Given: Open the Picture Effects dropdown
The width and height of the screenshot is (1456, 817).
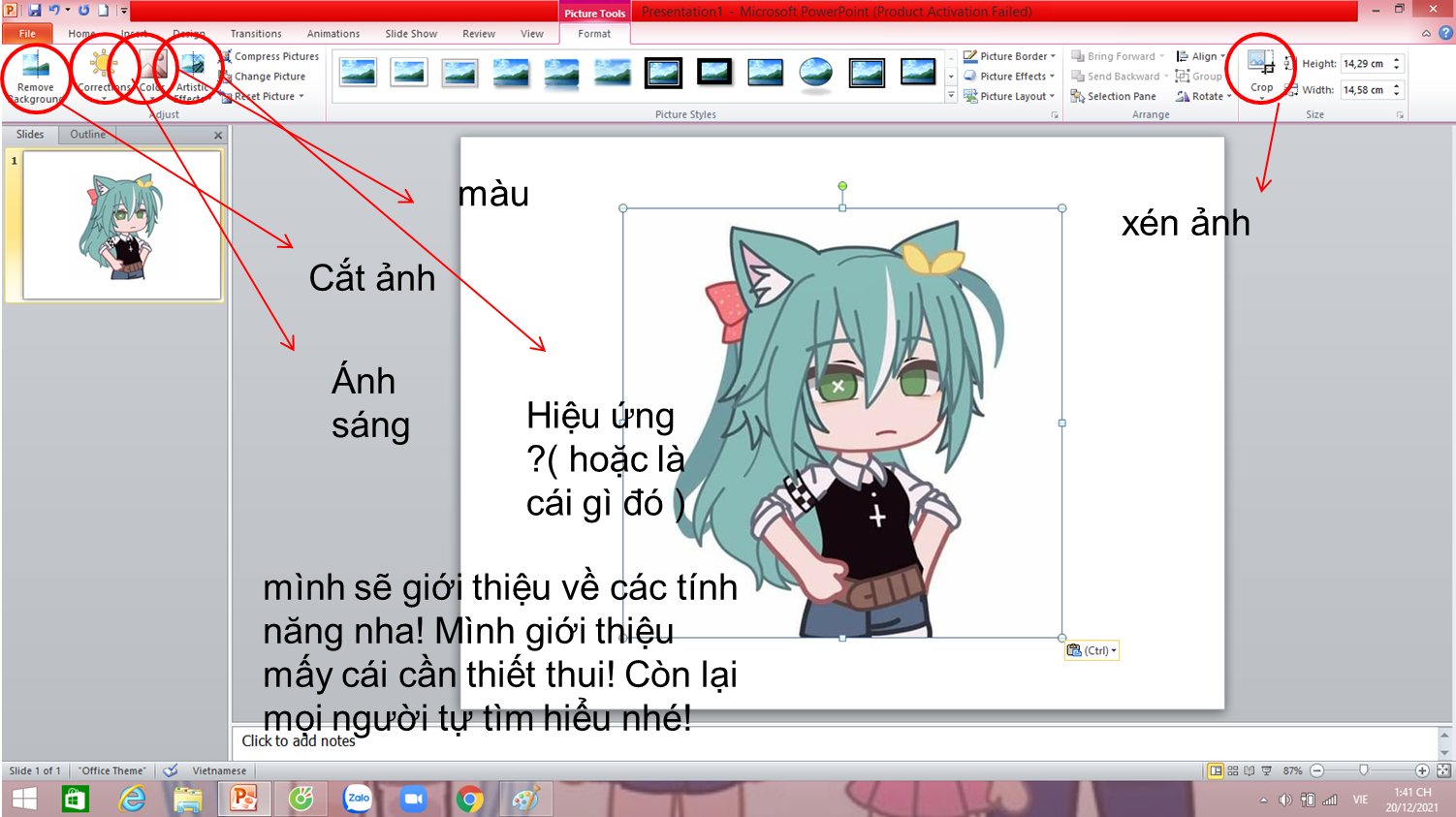Looking at the screenshot, I should 1010,77.
